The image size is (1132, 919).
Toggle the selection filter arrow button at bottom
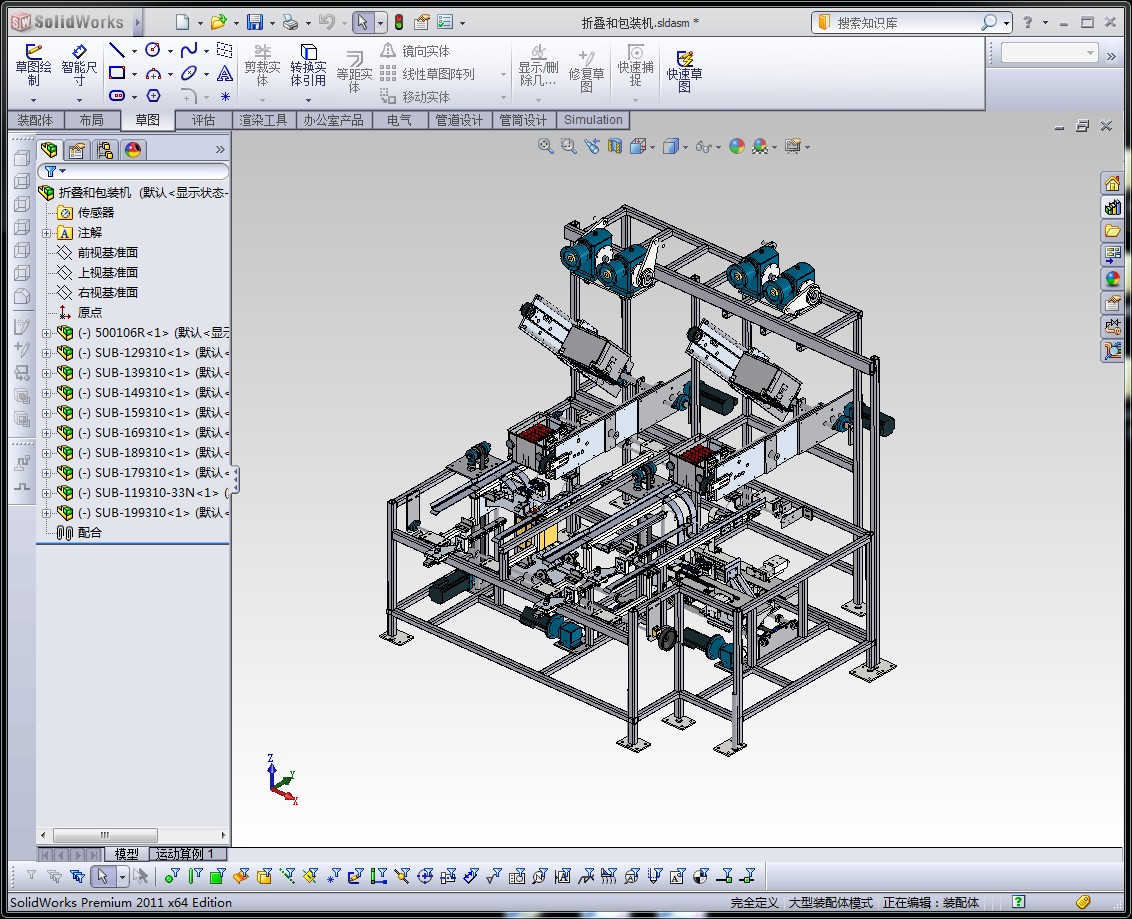tap(101, 877)
